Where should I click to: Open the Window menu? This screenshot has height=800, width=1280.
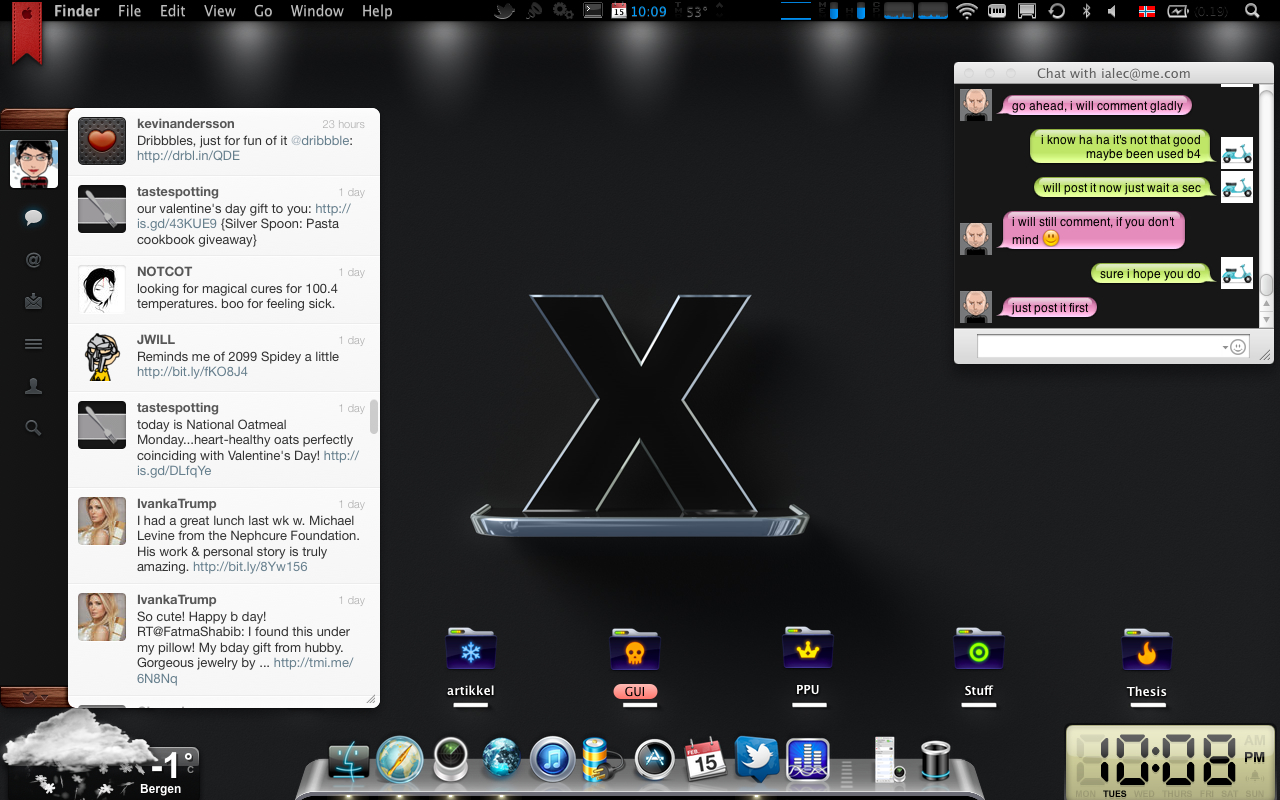tap(317, 11)
